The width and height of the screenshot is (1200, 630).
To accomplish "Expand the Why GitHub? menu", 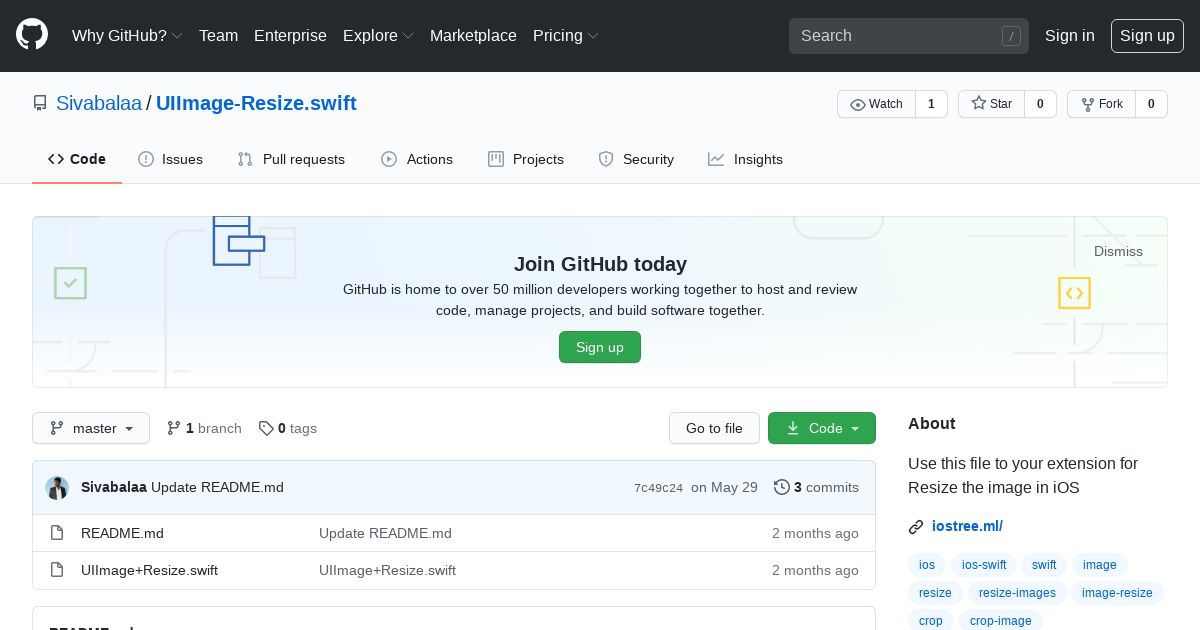I will coord(127,35).
